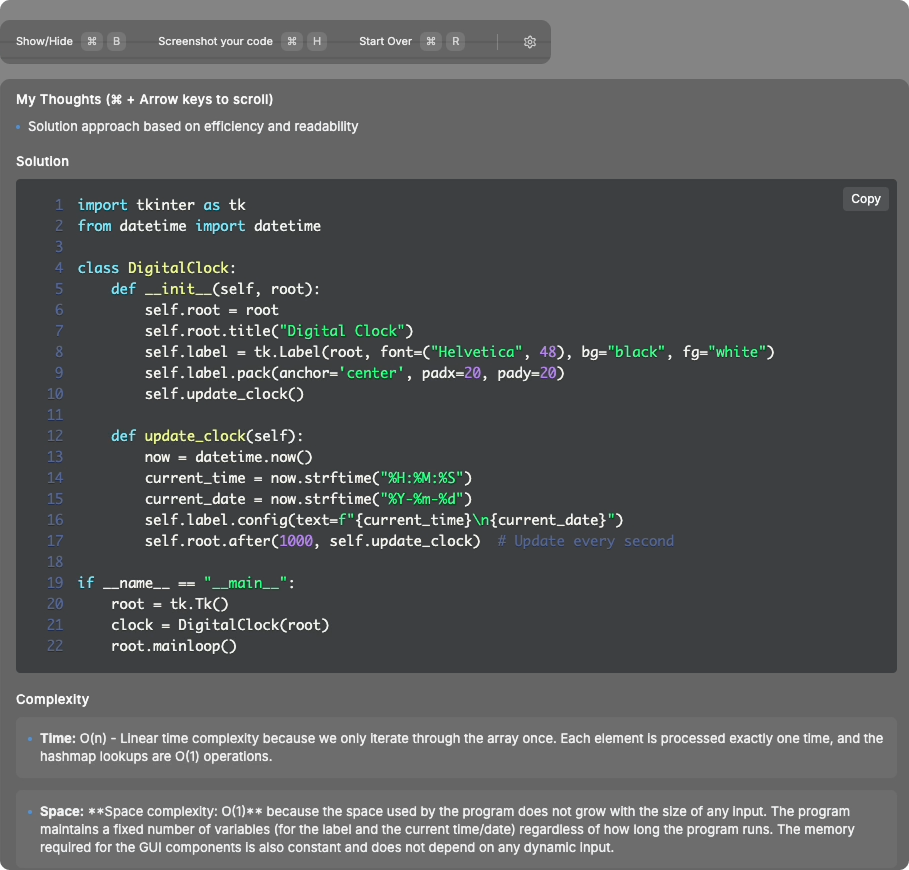
Task: Click the '# Update every second' comment
Action: (585, 541)
